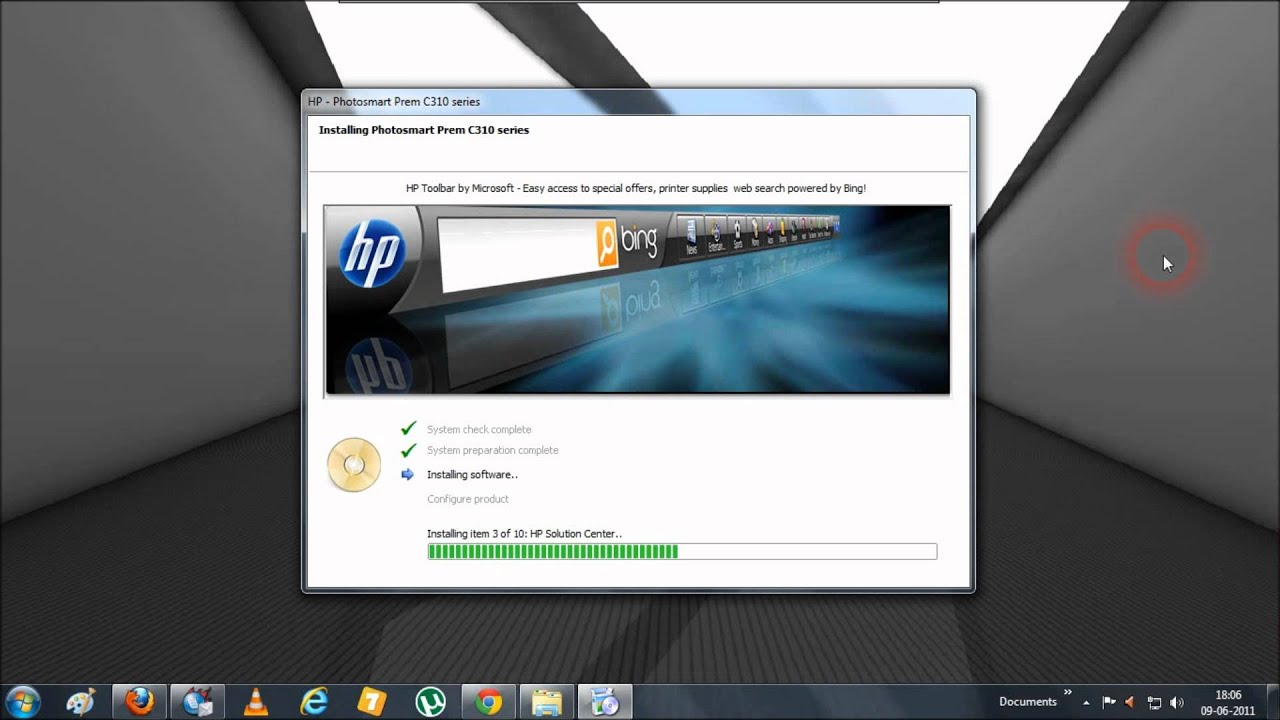Open the volume speaker tray icon
The image size is (1280, 720).
pos(1177,702)
